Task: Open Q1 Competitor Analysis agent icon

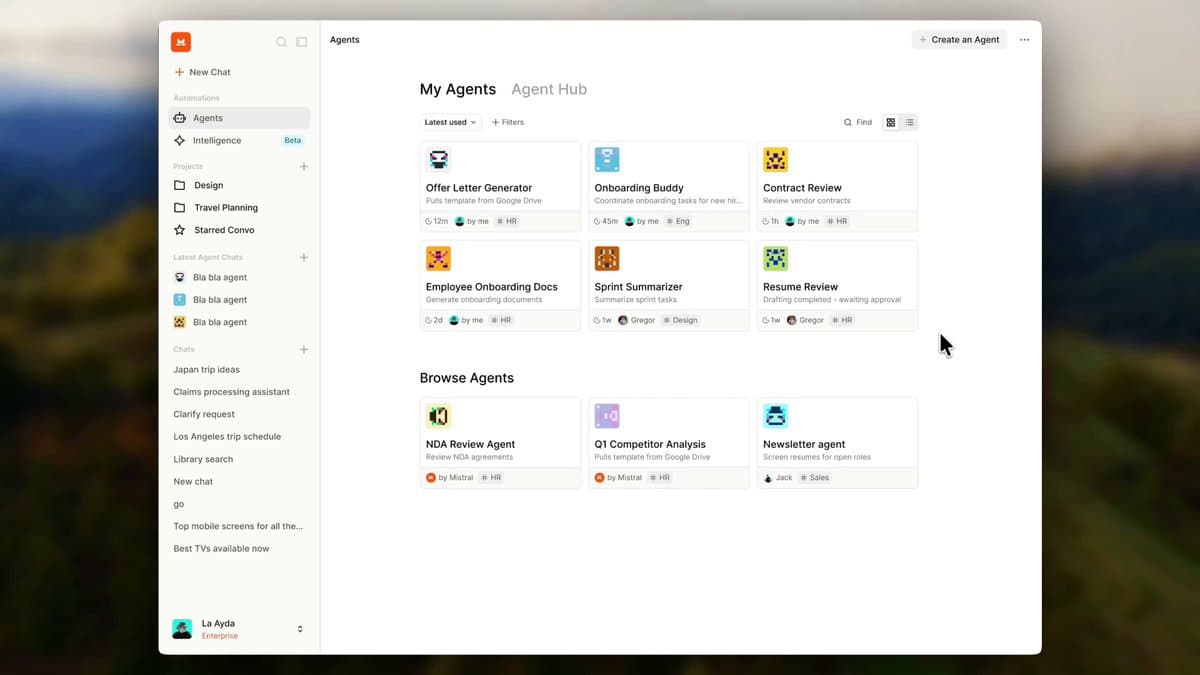Action: 607,416
